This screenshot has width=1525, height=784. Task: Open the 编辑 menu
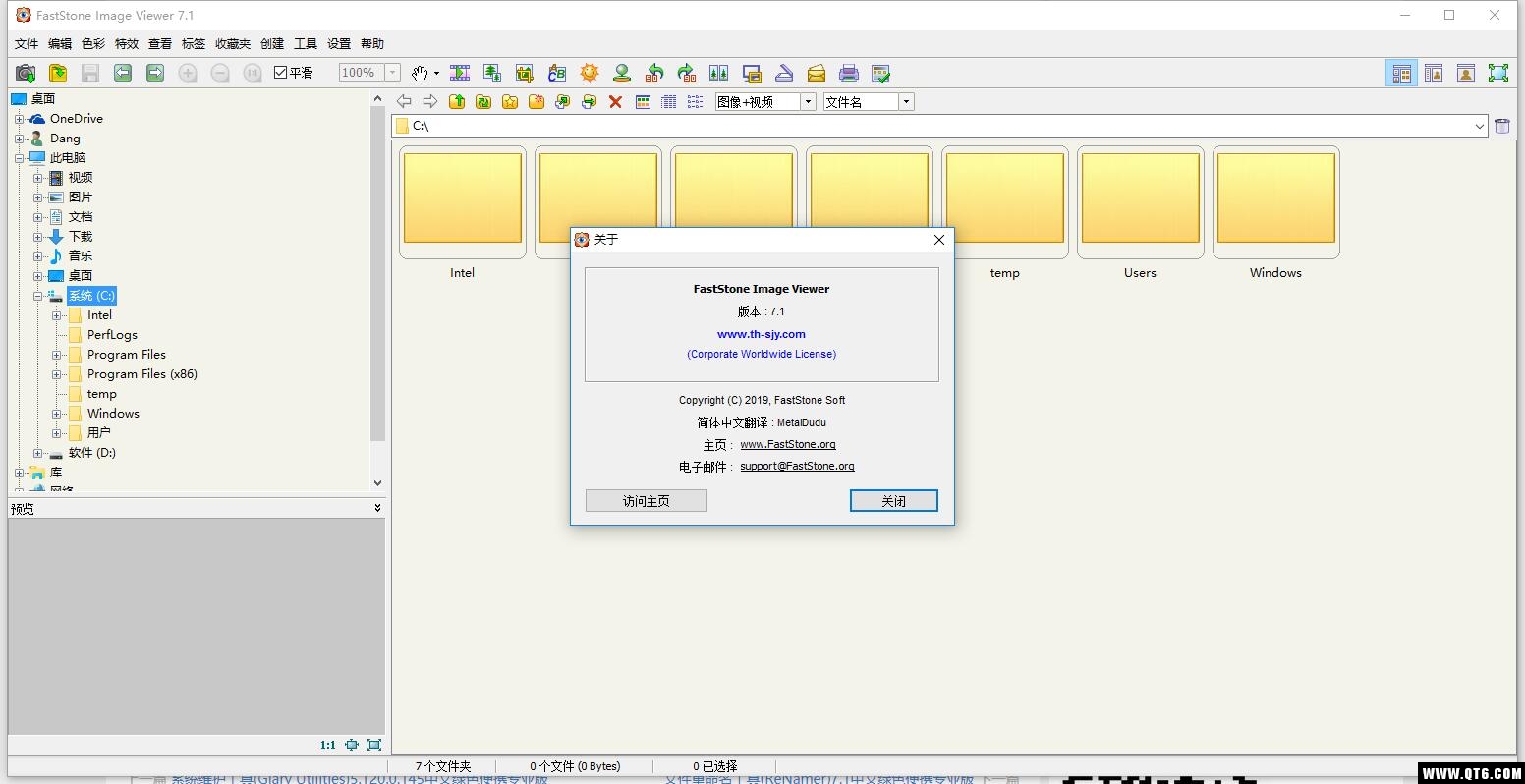point(60,43)
